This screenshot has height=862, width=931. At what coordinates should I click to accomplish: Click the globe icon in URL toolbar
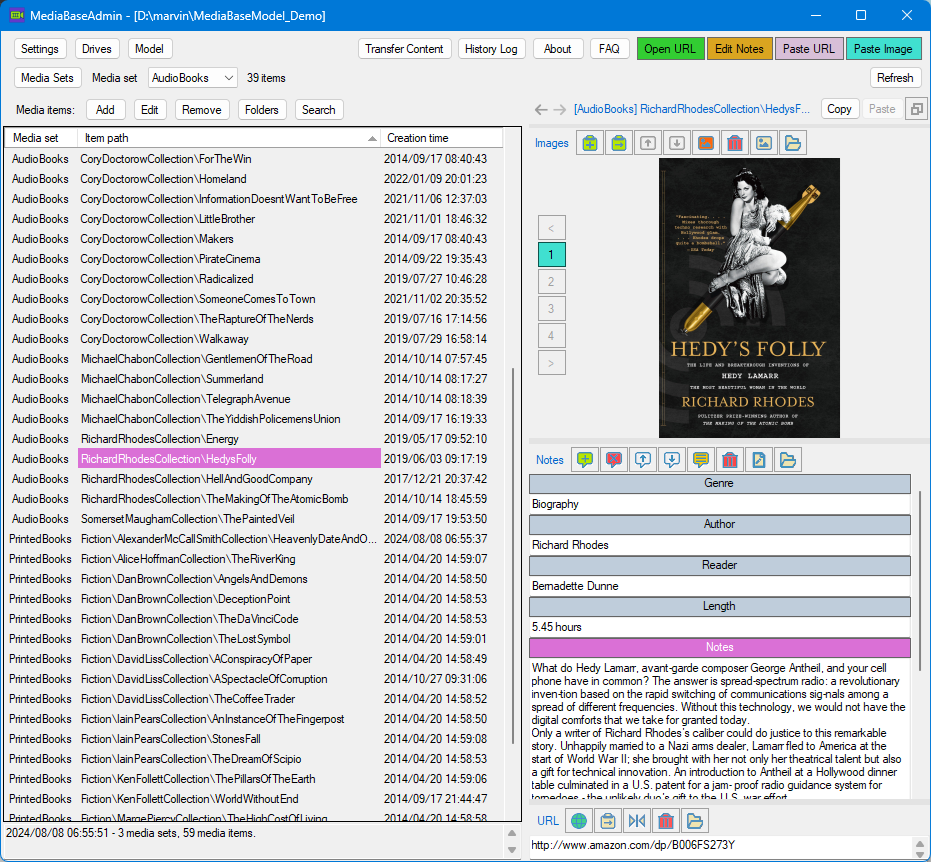click(578, 821)
